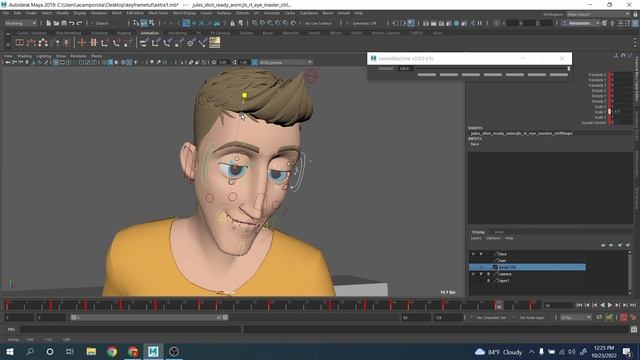
Task: Click the Set Key shelf icon
Action: point(82,42)
